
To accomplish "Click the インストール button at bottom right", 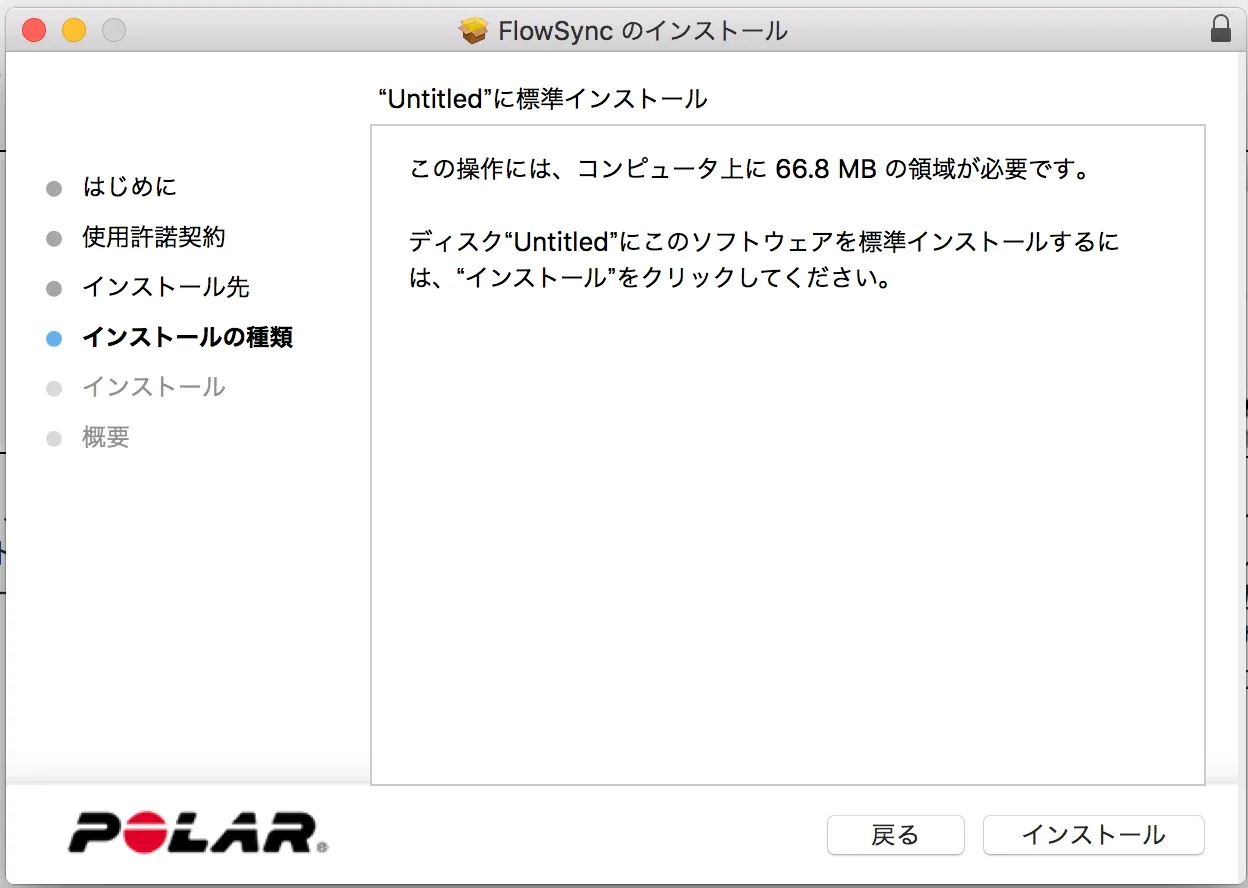I will click(x=1093, y=835).
